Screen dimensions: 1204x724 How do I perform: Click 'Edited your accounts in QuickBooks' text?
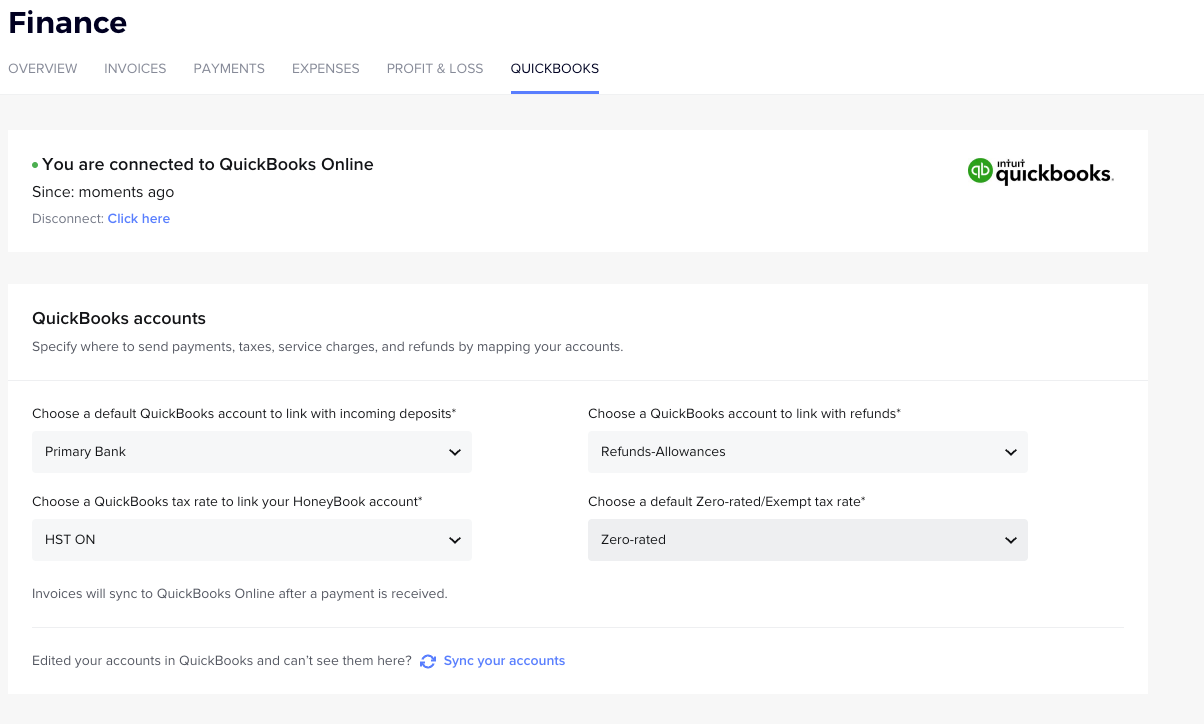click(222, 661)
